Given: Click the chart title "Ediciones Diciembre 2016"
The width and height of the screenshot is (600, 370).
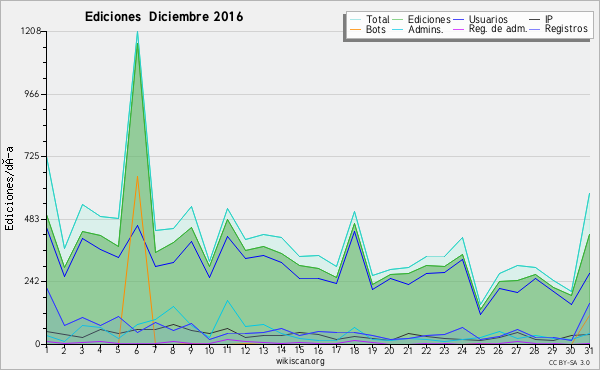Looking at the screenshot, I should [x=164, y=17].
